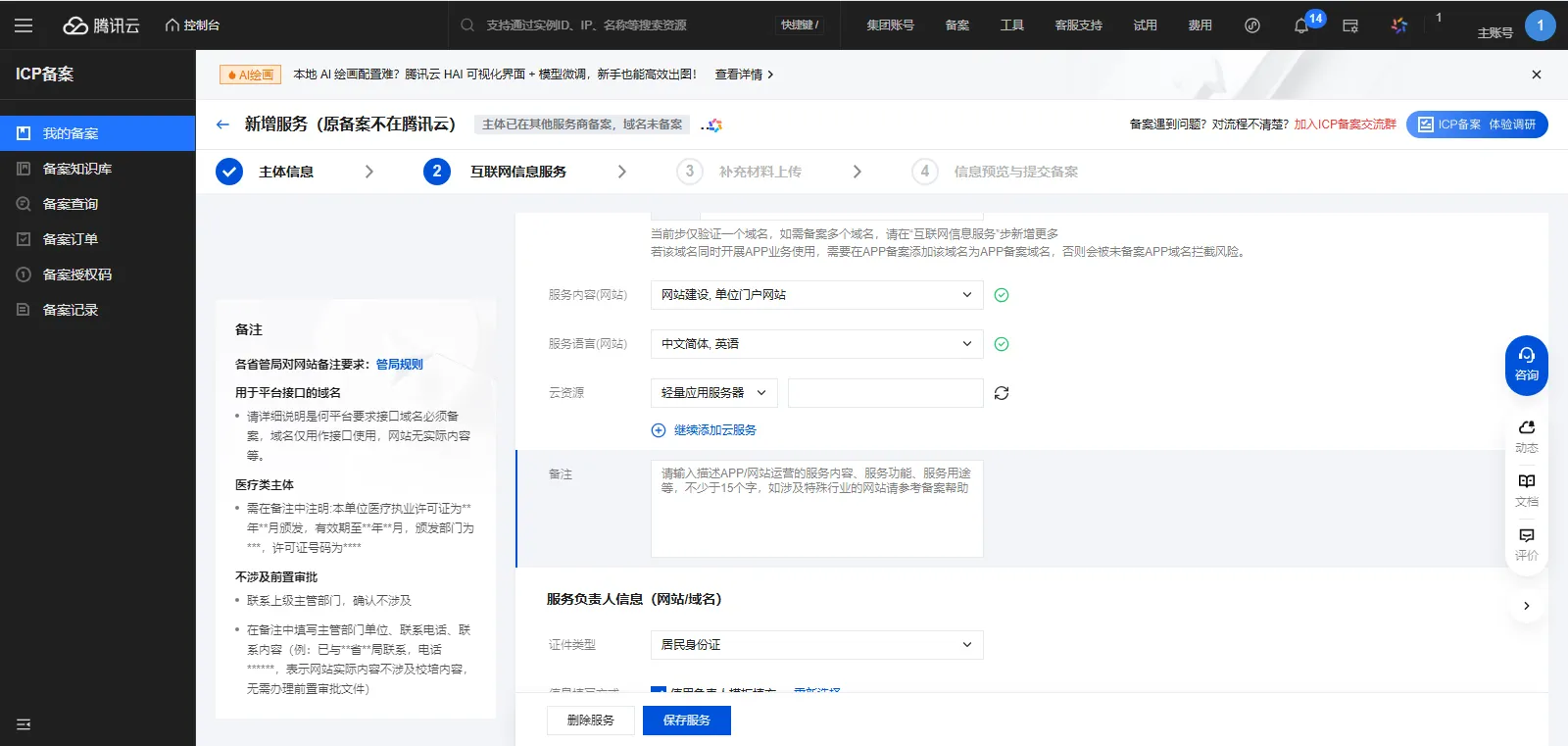Click the green check beside 服务内容 field
Image resolution: width=1568 pixels, height=746 pixels.
pyautogui.click(x=1002, y=295)
